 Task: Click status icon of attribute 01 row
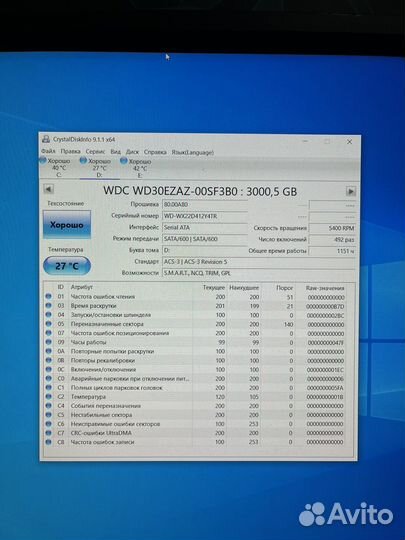pos(48,296)
